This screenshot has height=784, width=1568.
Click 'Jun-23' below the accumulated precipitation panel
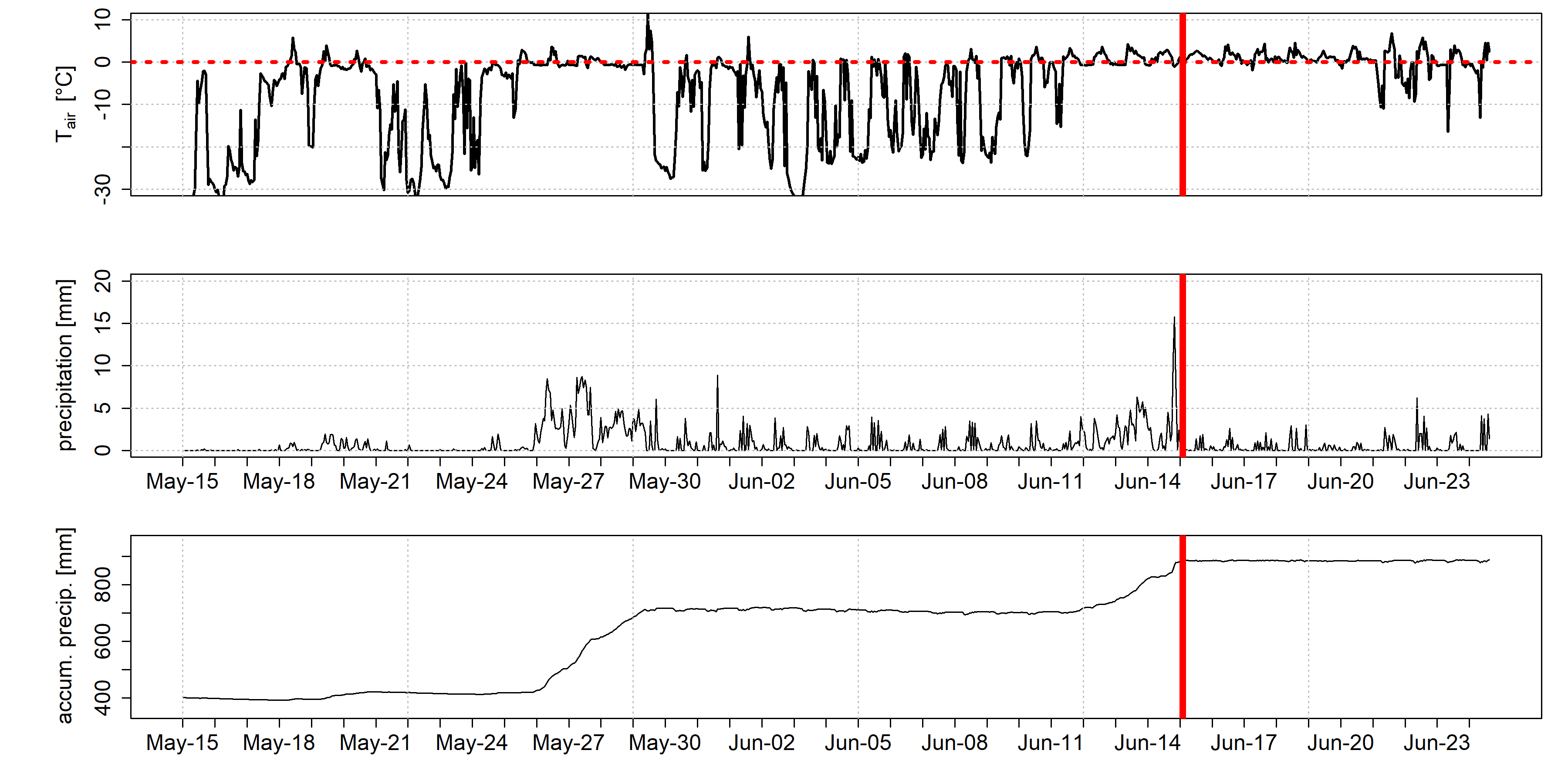click(1436, 743)
